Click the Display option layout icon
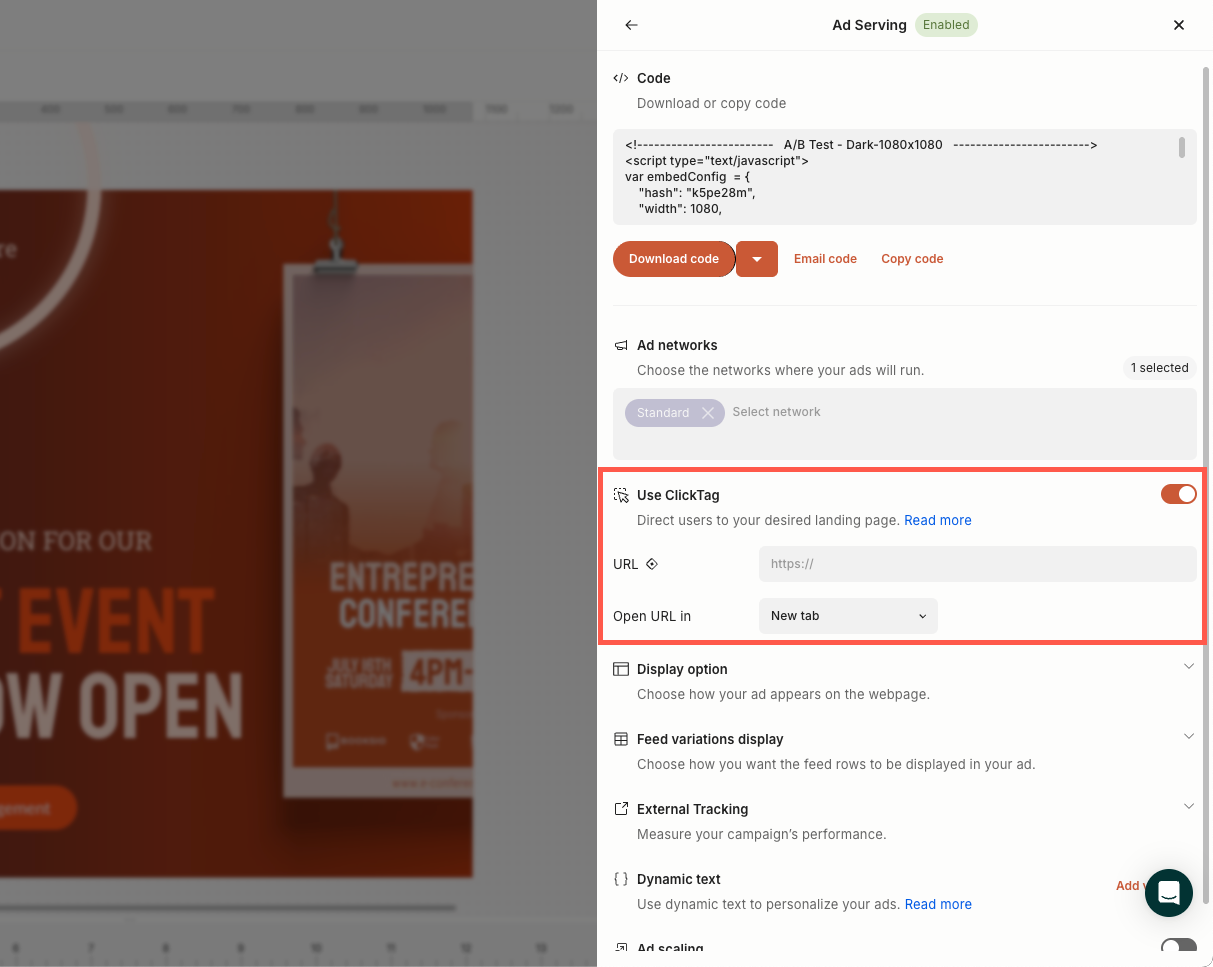Viewport: 1213px width, 967px height. pyautogui.click(x=621, y=669)
